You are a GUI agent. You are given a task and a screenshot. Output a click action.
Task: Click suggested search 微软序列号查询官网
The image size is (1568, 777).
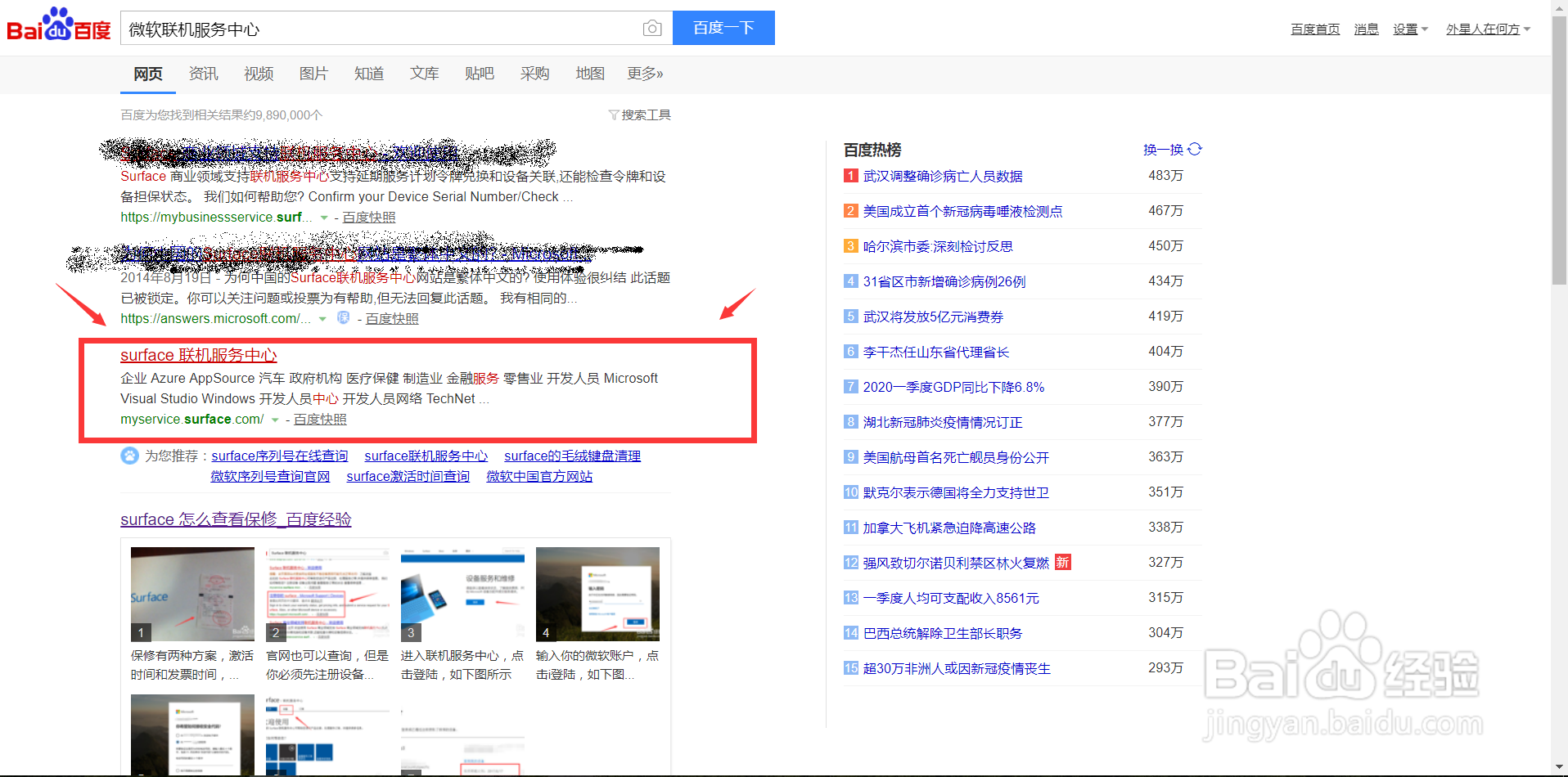coord(270,476)
